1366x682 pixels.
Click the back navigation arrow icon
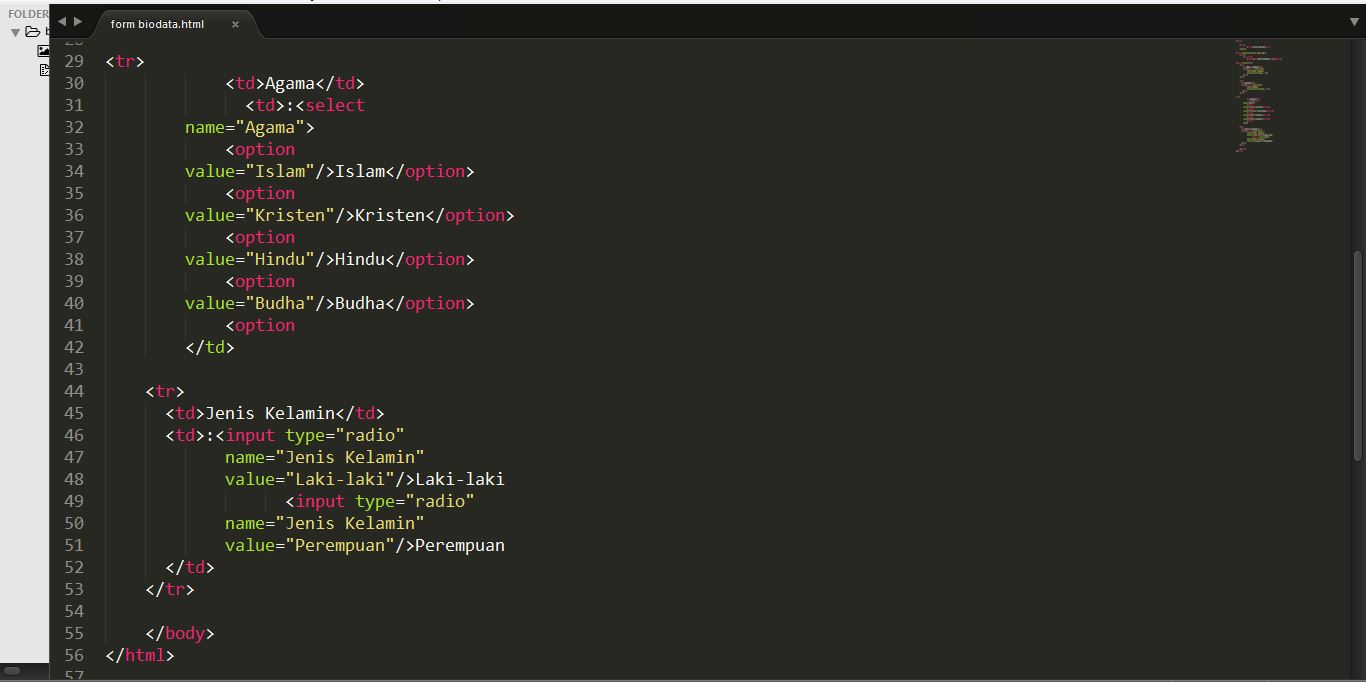tap(61, 21)
